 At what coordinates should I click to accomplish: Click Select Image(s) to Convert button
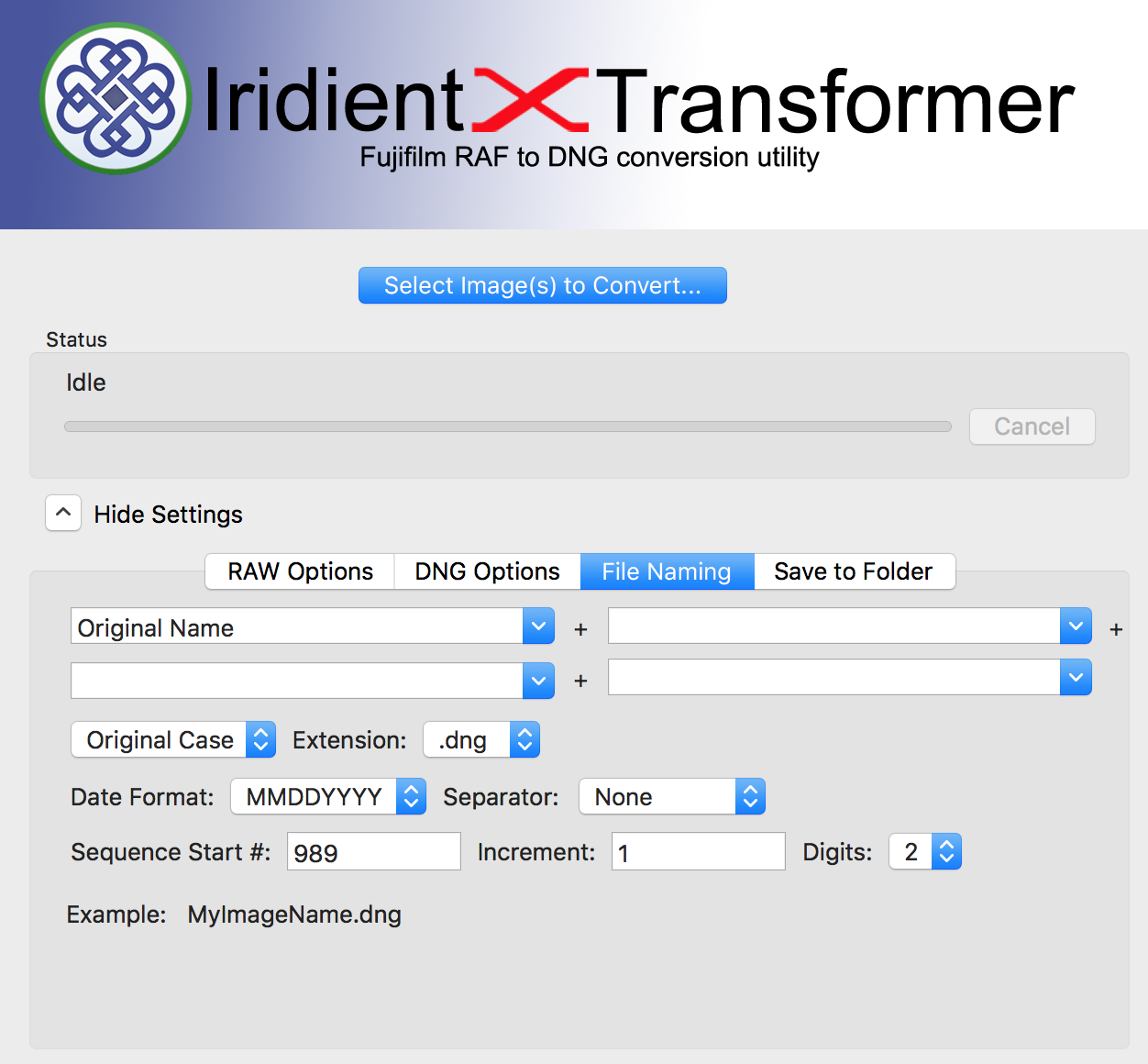[x=542, y=285]
